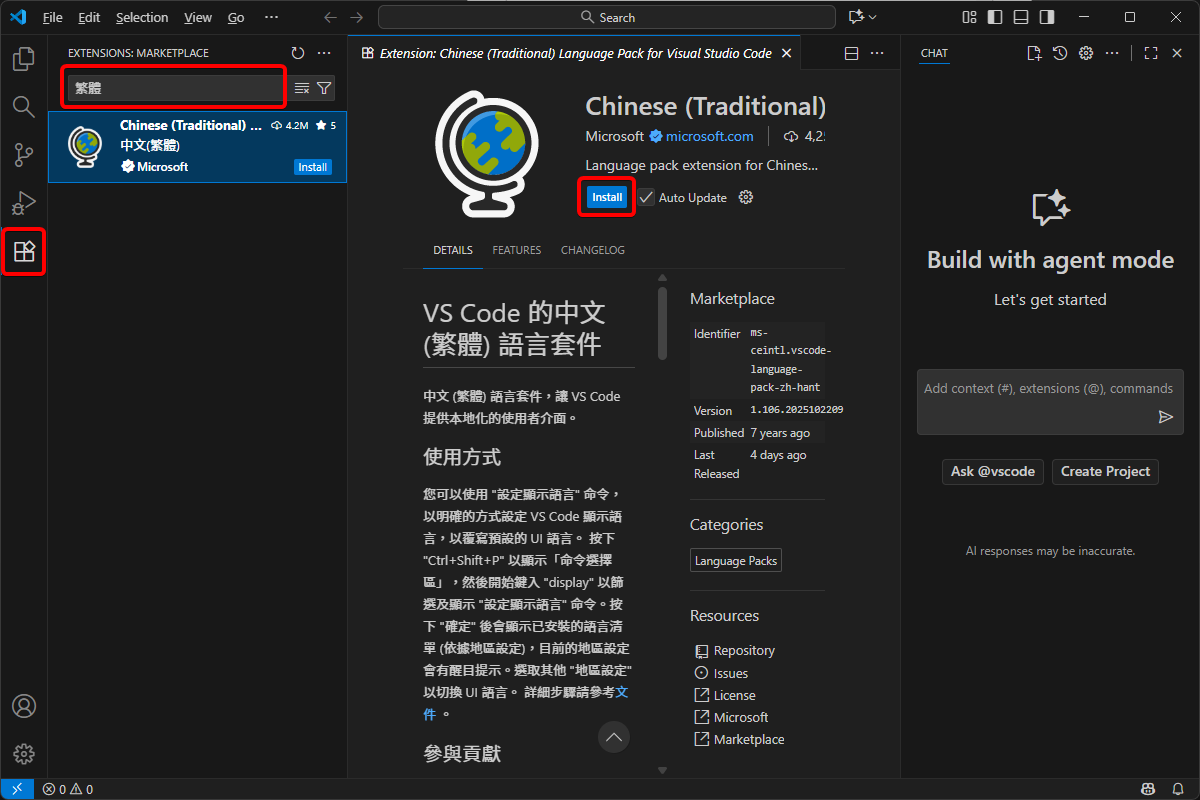Click the filter extensions funnel icon
The width and height of the screenshot is (1200, 800).
click(x=324, y=88)
